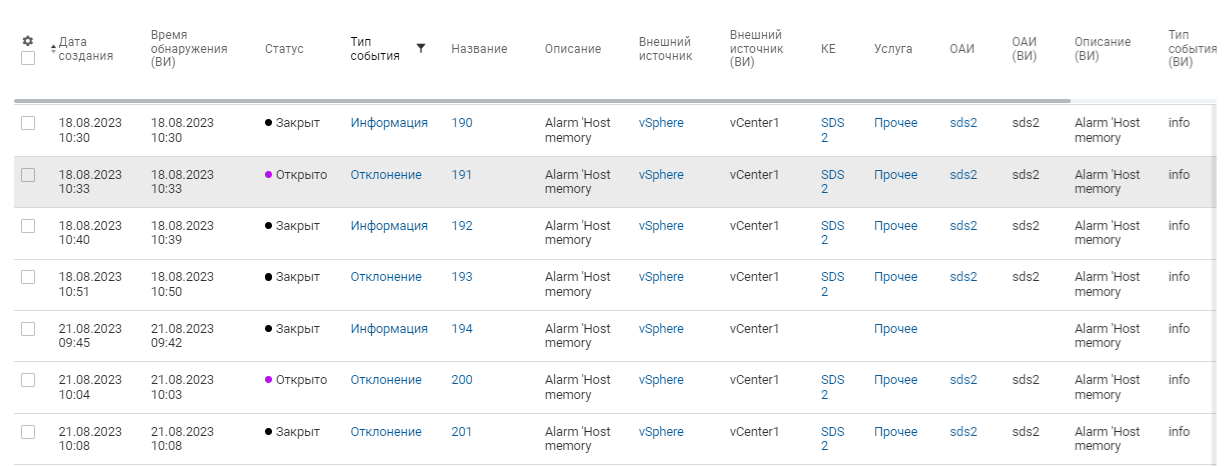1226x466 pixels.
Task: Select checkbox of event 191 row
Action: click(28, 174)
